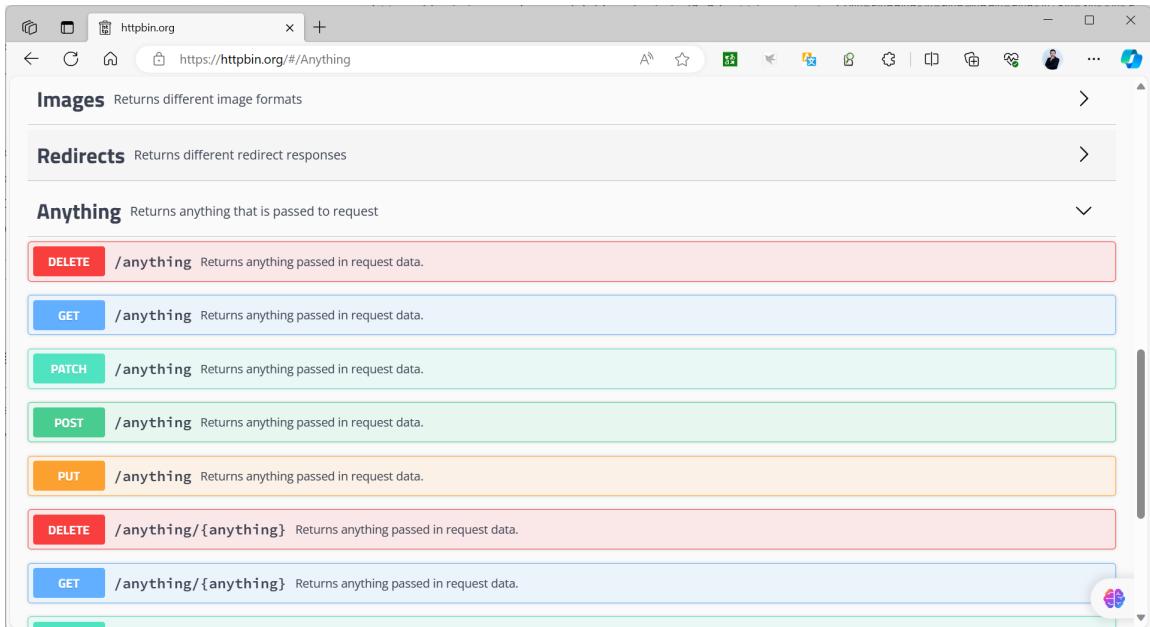This screenshot has height=627, width=1150.
Task: Expand the PUT /anything operation
Action: [571, 476]
